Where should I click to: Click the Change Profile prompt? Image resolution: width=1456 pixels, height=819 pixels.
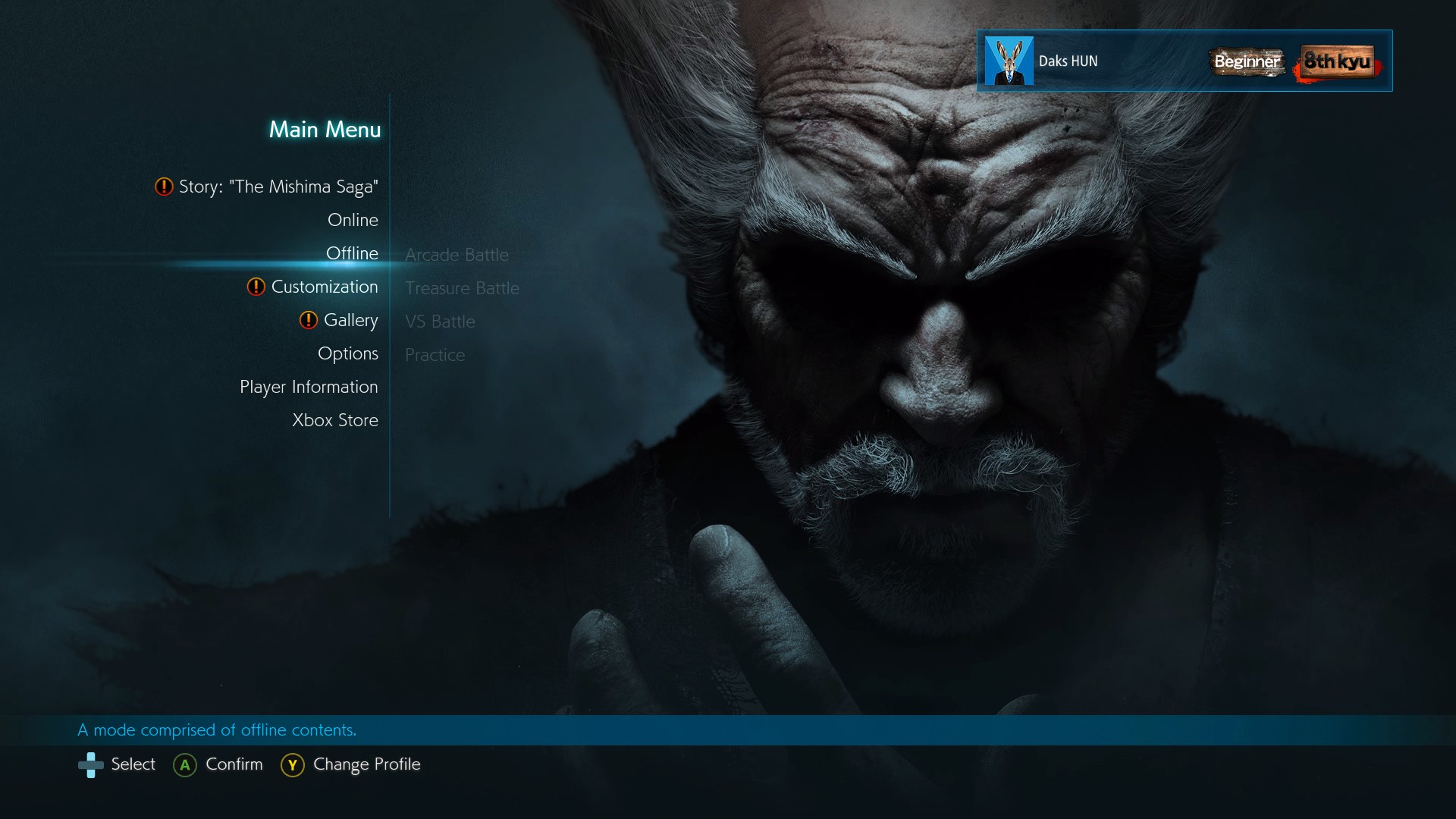(367, 764)
